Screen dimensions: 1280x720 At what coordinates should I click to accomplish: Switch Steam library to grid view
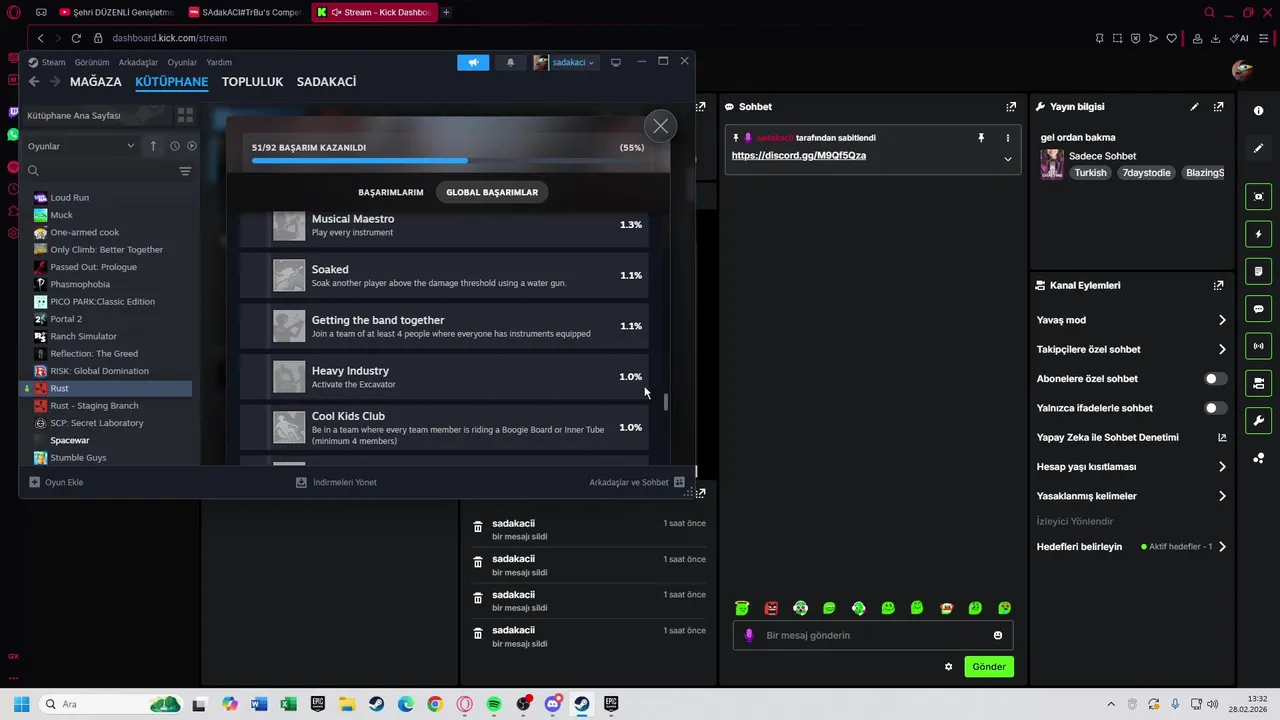pyautogui.click(x=185, y=116)
